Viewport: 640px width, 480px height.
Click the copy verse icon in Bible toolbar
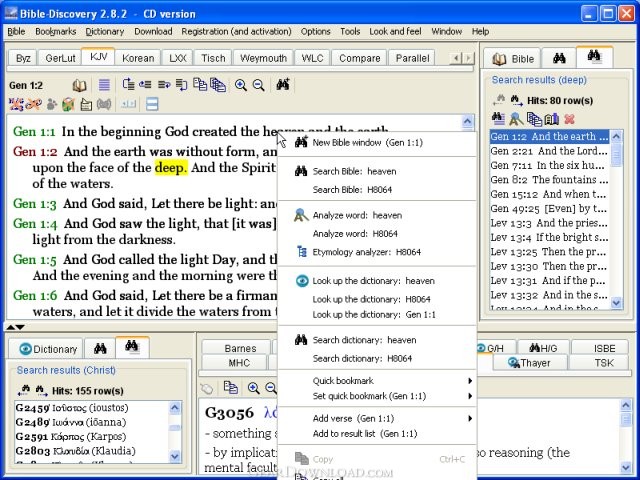pyautogui.click(x=200, y=84)
